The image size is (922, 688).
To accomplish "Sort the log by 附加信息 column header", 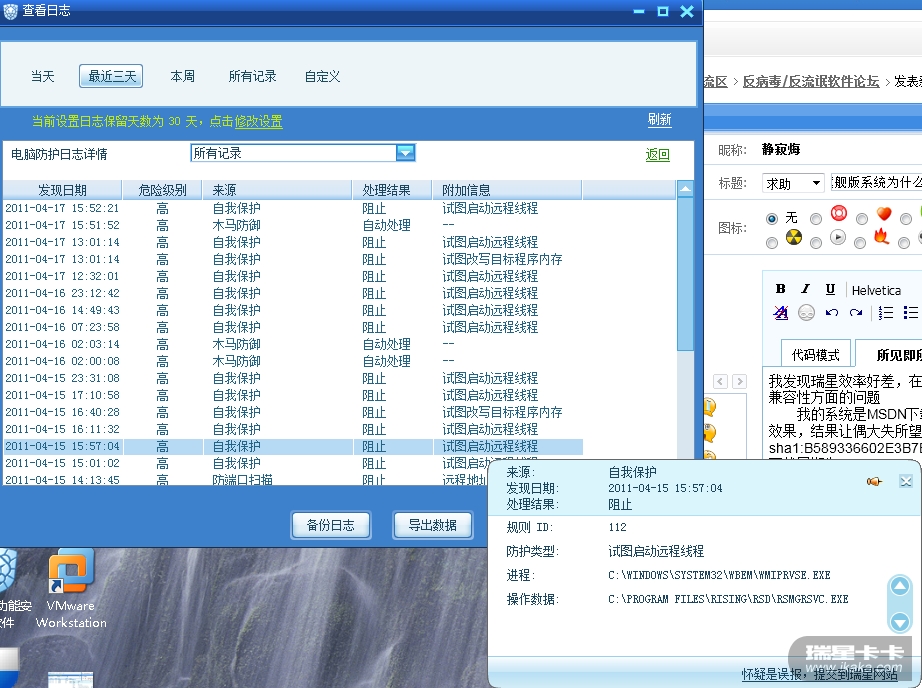I will point(507,190).
